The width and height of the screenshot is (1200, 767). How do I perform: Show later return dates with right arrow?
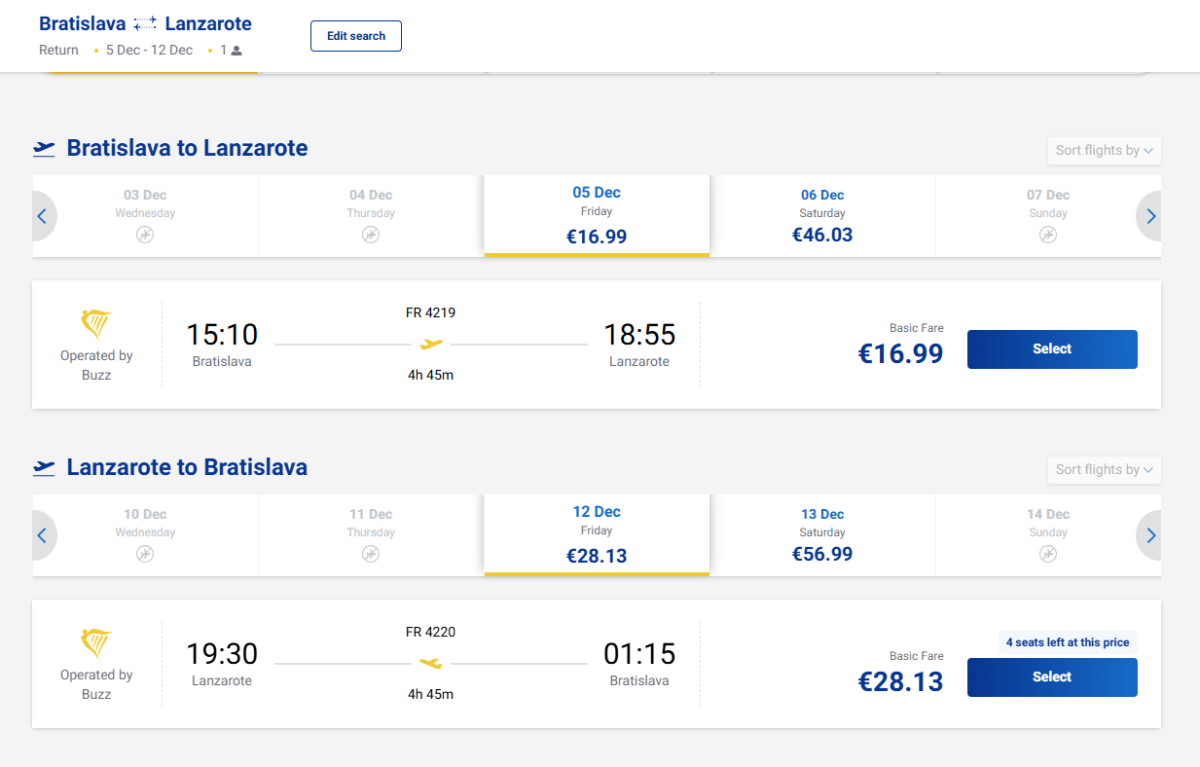coord(1151,535)
